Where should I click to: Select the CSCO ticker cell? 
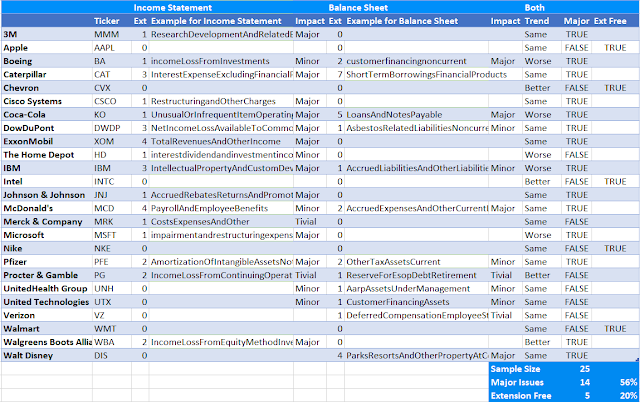coord(112,101)
